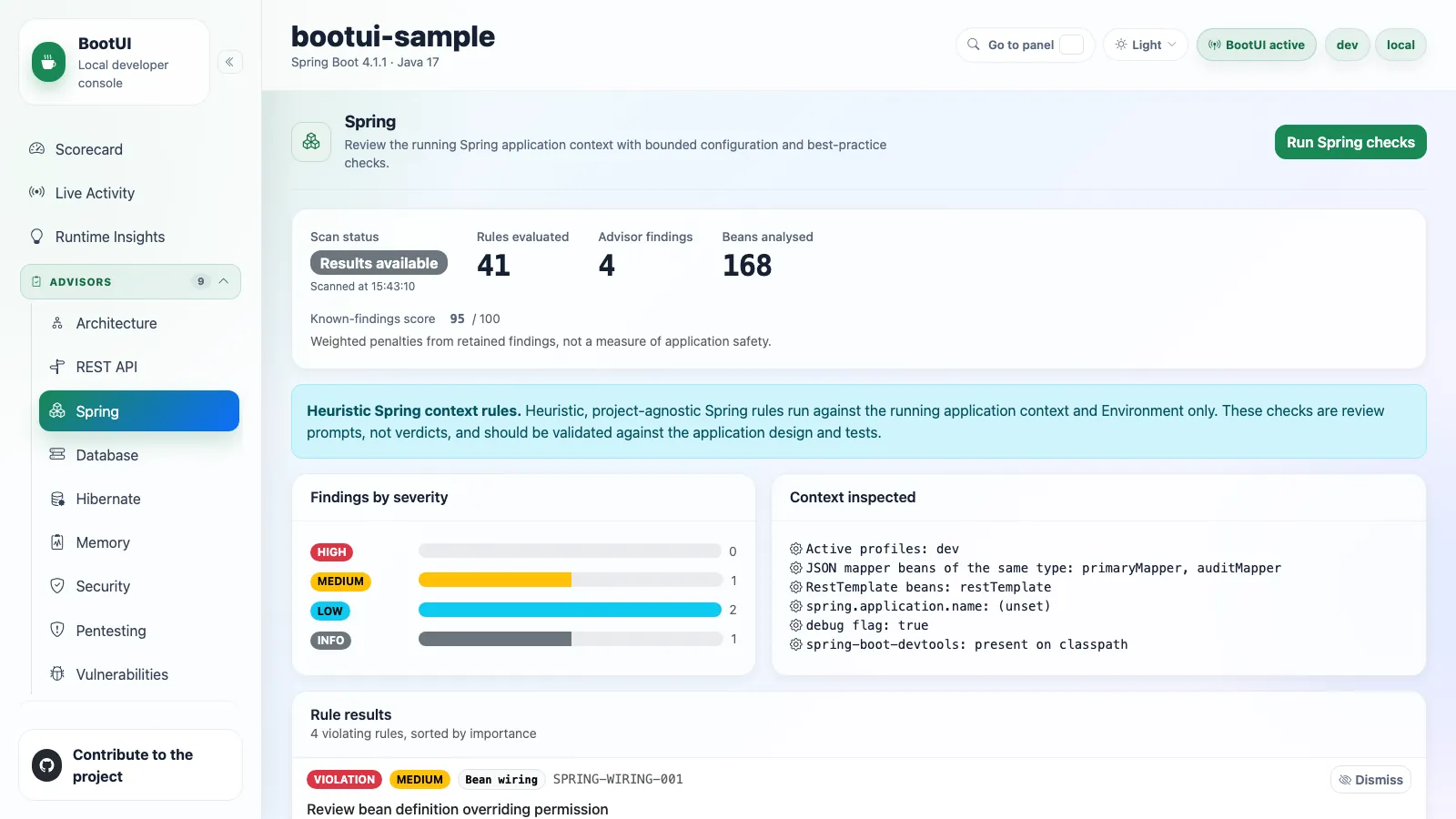Image resolution: width=1456 pixels, height=819 pixels.
Task: Click the Pentesting shield icon
Action: click(57, 630)
